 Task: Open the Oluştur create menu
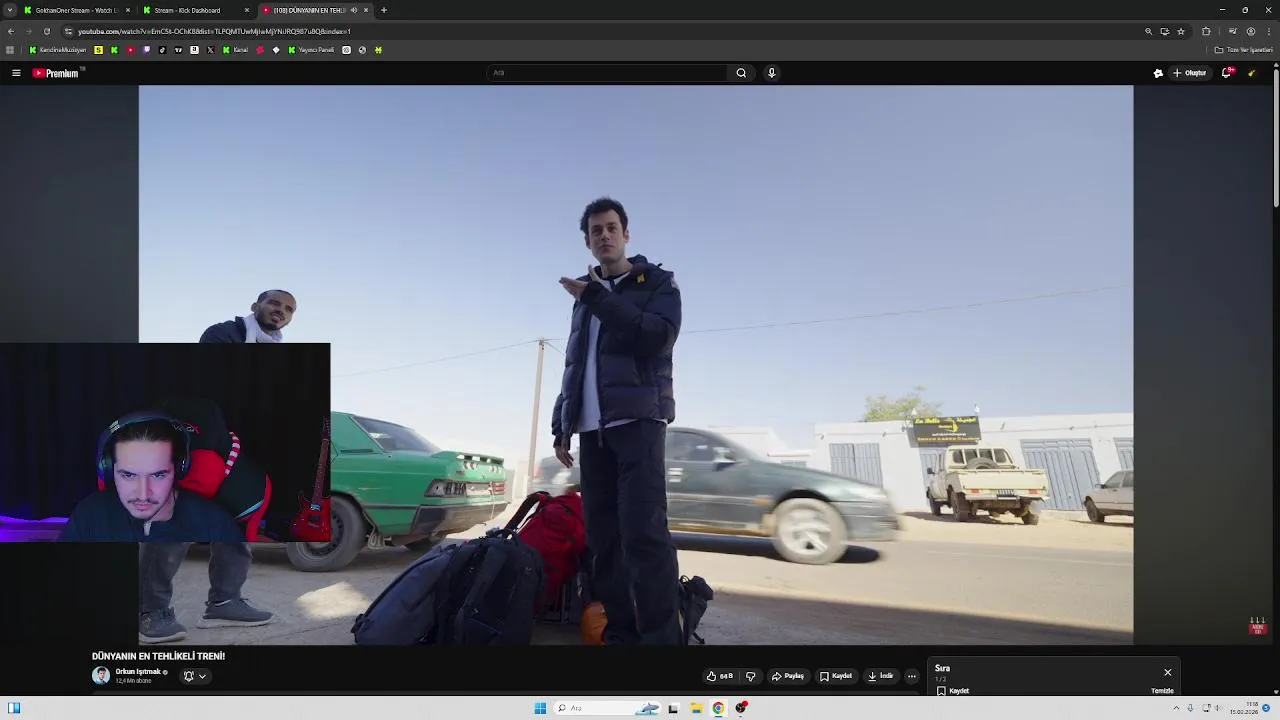(x=1190, y=73)
